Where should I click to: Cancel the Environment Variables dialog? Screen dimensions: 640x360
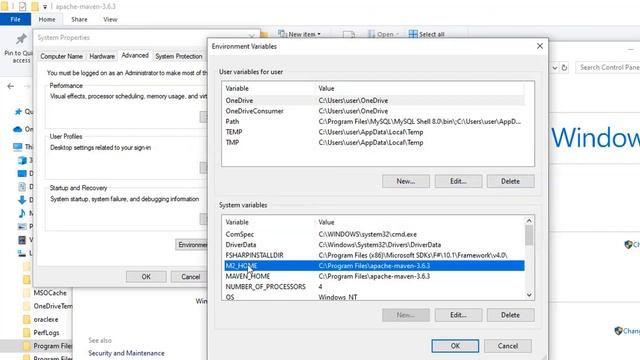[508, 346]
